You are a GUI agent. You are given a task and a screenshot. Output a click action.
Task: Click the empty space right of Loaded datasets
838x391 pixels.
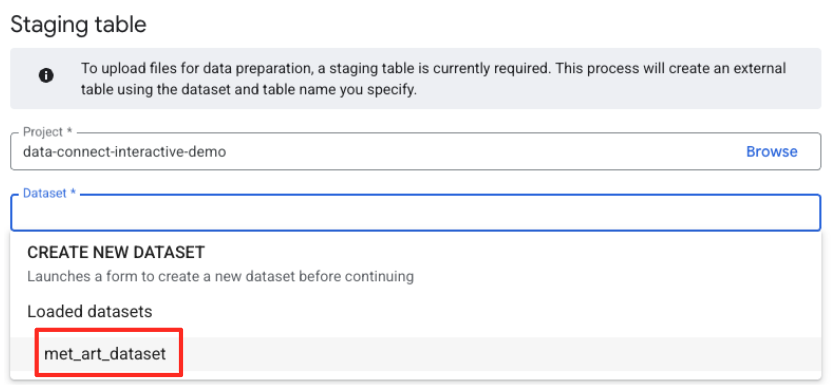[x=486, y=311]
